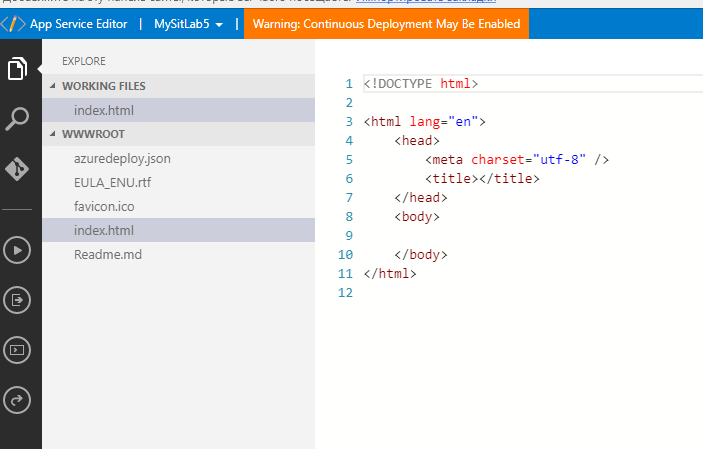Open the Search icon in sidebar

(17, 119)
